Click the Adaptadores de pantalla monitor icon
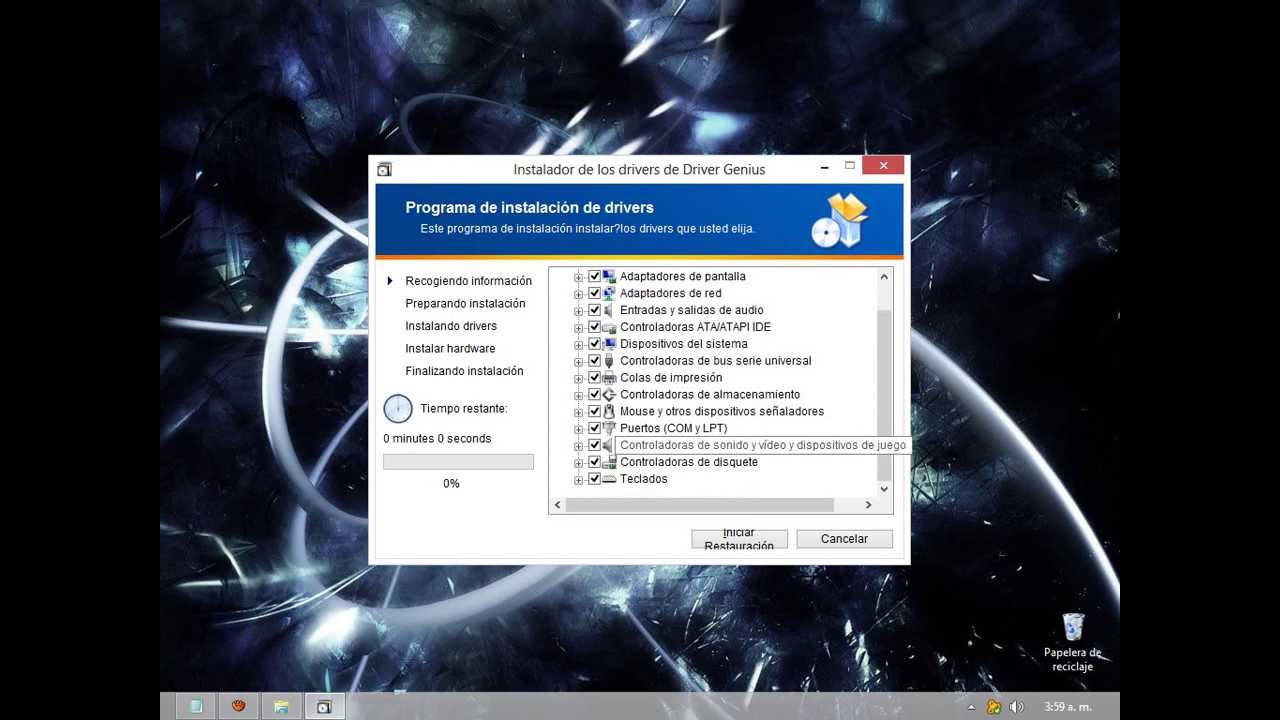This screenshot has height=720, width=1280. coord(609,276)
